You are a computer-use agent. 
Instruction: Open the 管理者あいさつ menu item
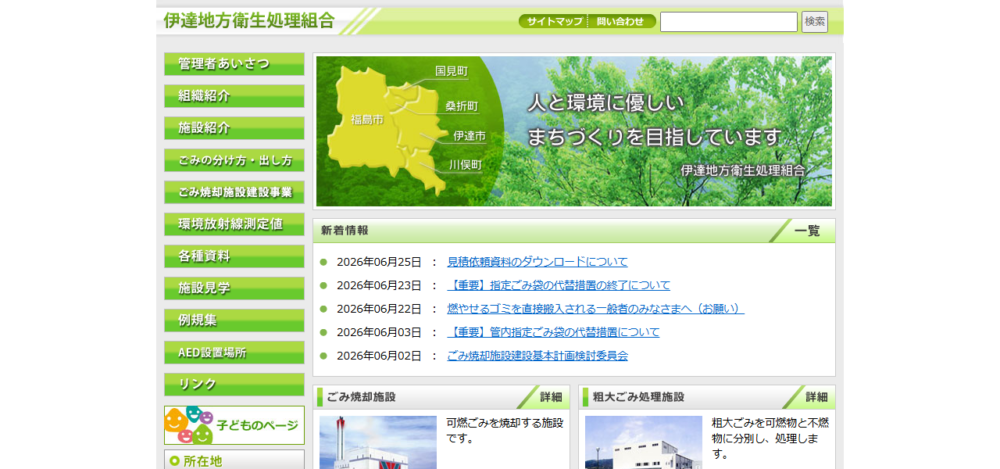coord(234,64)
